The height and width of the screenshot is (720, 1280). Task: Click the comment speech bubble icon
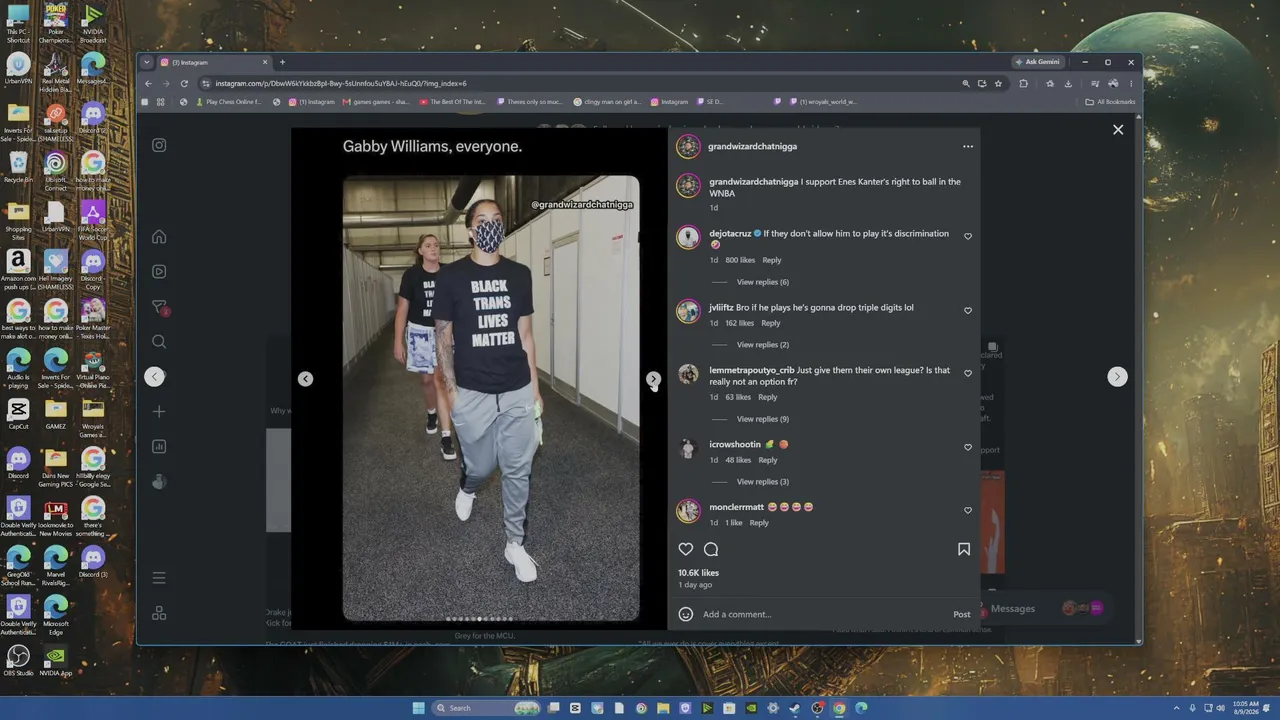(711, 549)
